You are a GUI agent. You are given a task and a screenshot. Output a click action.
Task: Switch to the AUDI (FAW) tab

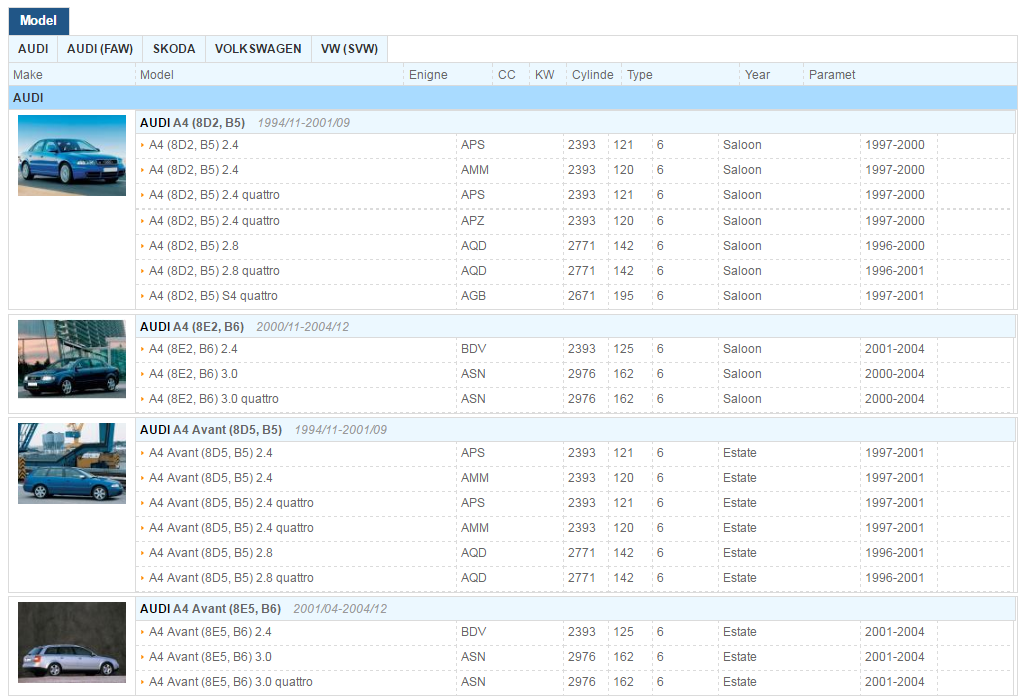[x=100, y=49]
